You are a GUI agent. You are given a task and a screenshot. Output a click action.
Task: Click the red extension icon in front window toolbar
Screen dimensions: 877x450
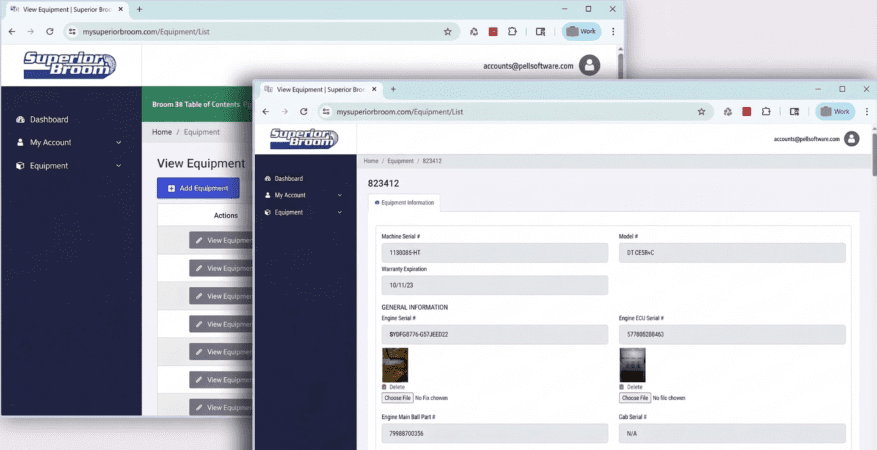click(x=746, y=111)
